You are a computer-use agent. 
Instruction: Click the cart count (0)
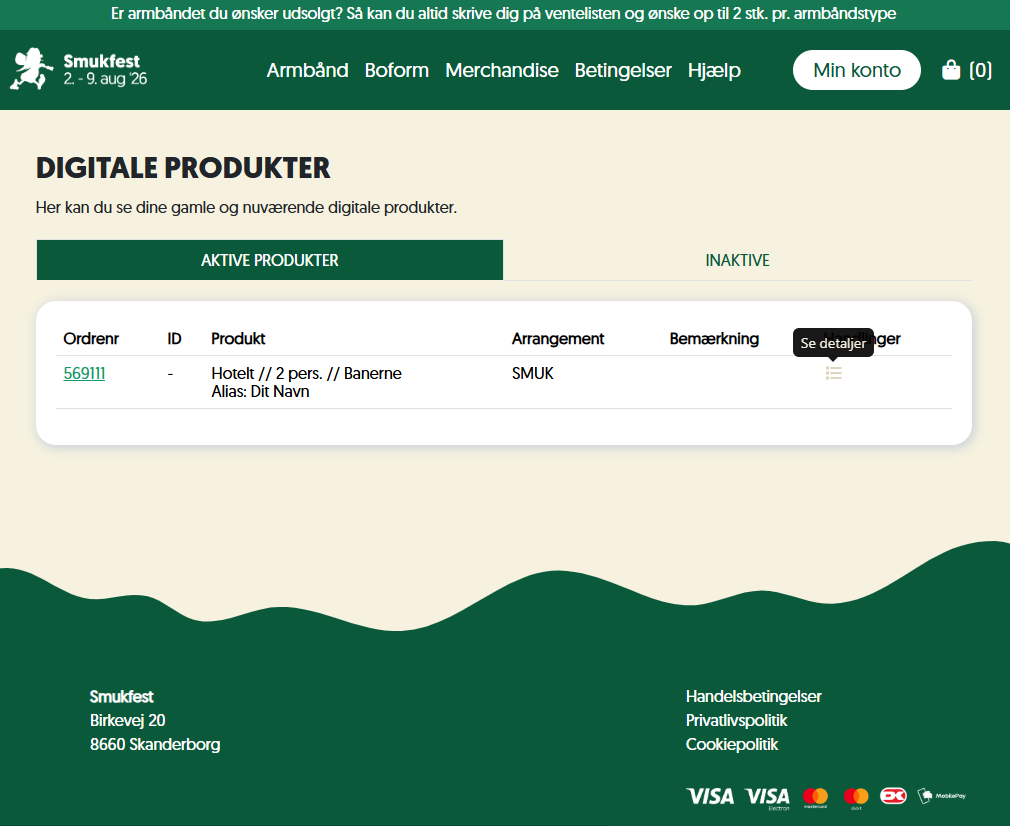click(980, 70)
